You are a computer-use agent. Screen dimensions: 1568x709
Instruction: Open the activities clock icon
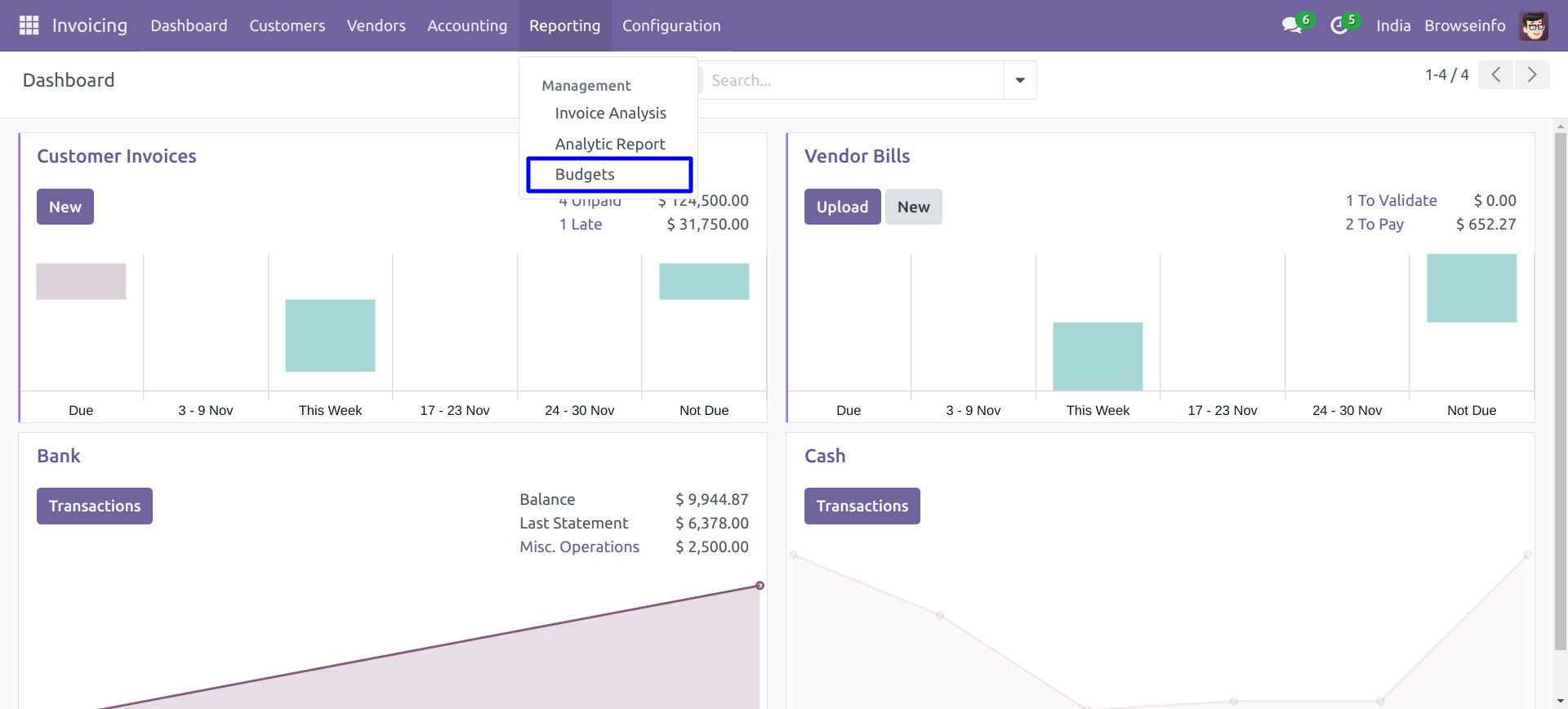point(1339,25)
